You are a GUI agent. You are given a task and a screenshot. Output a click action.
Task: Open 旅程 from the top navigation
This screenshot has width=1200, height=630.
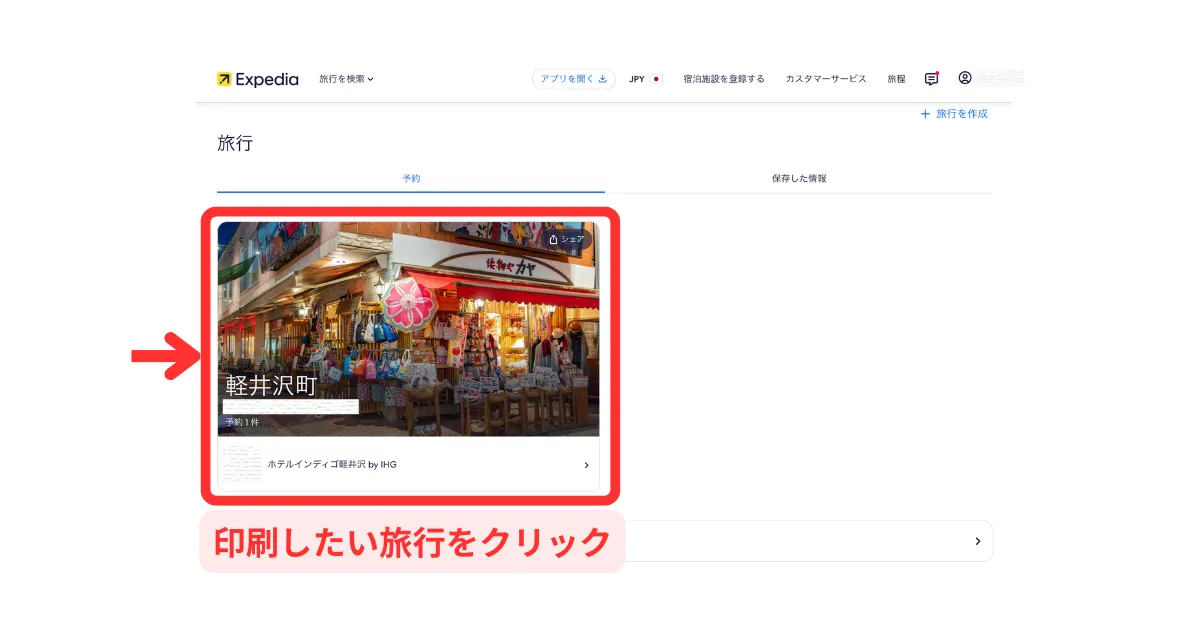896,79
